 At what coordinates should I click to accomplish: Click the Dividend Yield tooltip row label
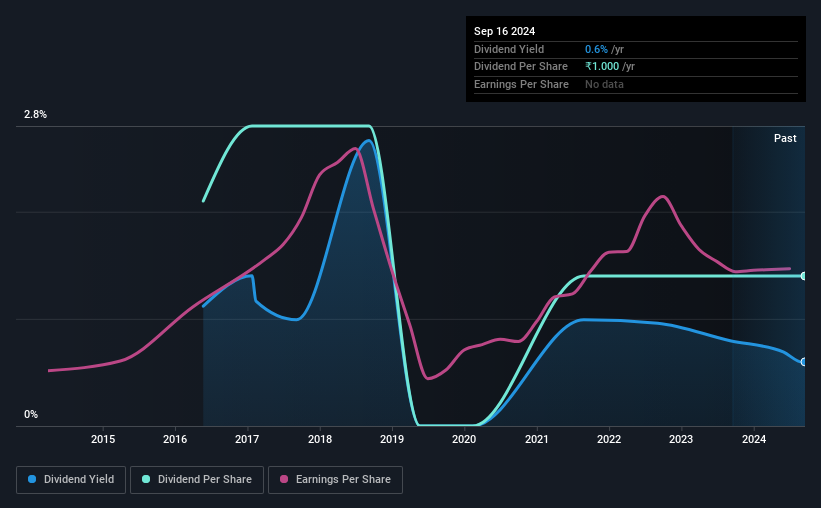point(509,49)
